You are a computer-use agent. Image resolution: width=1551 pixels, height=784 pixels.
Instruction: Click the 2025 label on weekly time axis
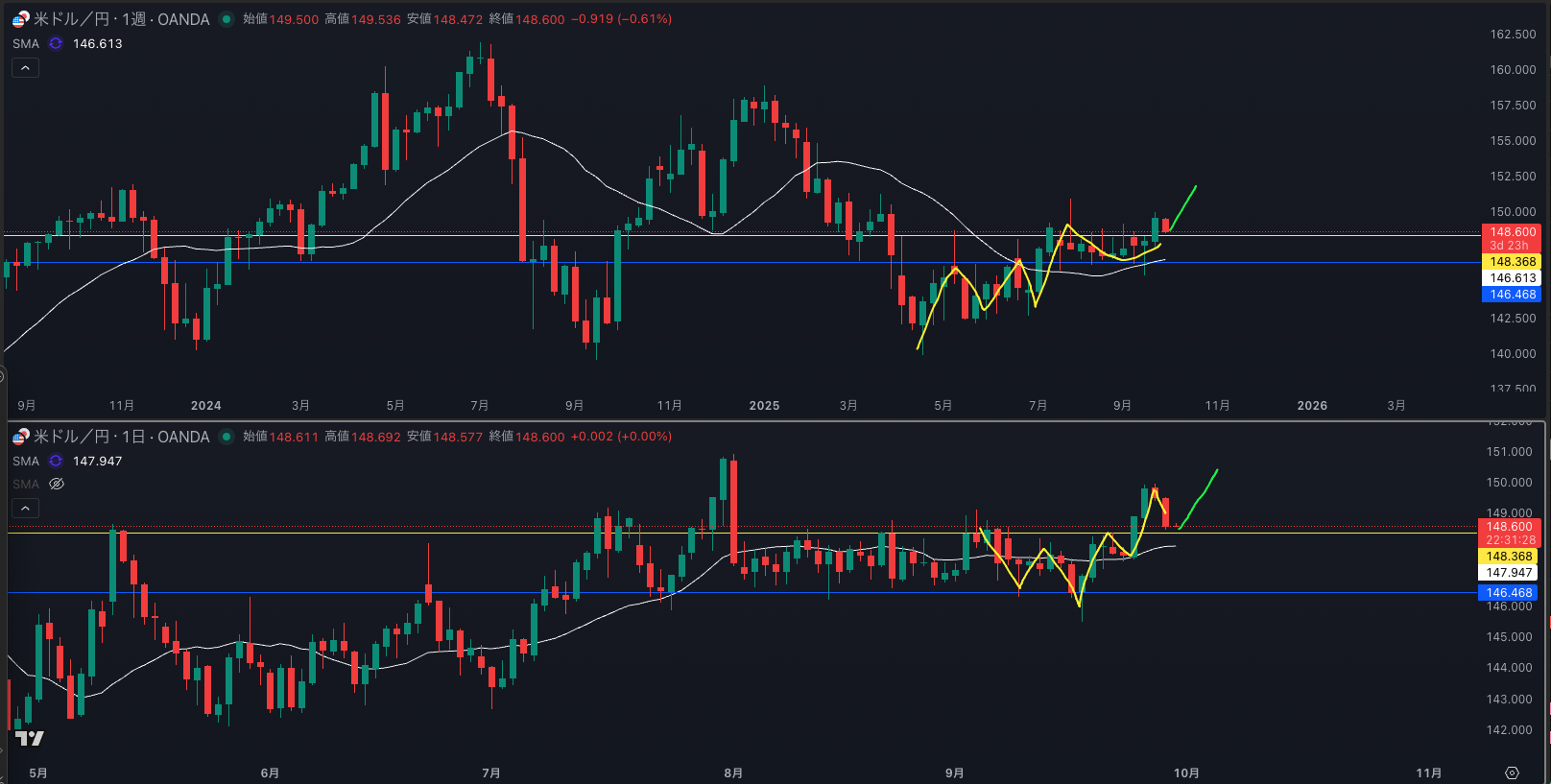tap(764, 406)
